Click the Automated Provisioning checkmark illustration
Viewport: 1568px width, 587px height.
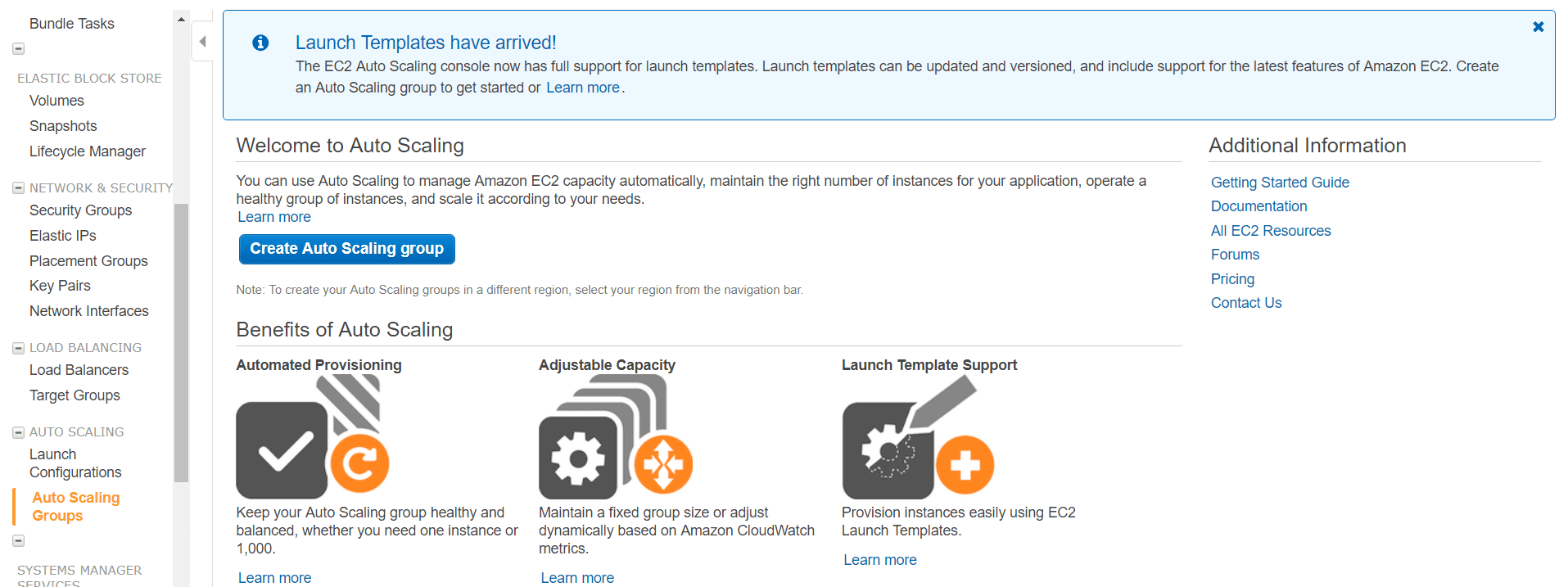click(313, 436)
